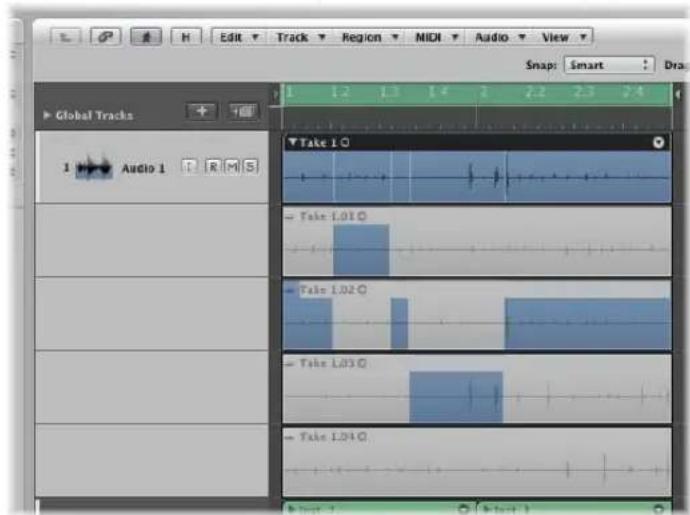The height and width of the screenshot is (515, 690).
Task: Click the add track plus button
Action: click(x=202, y=111)
